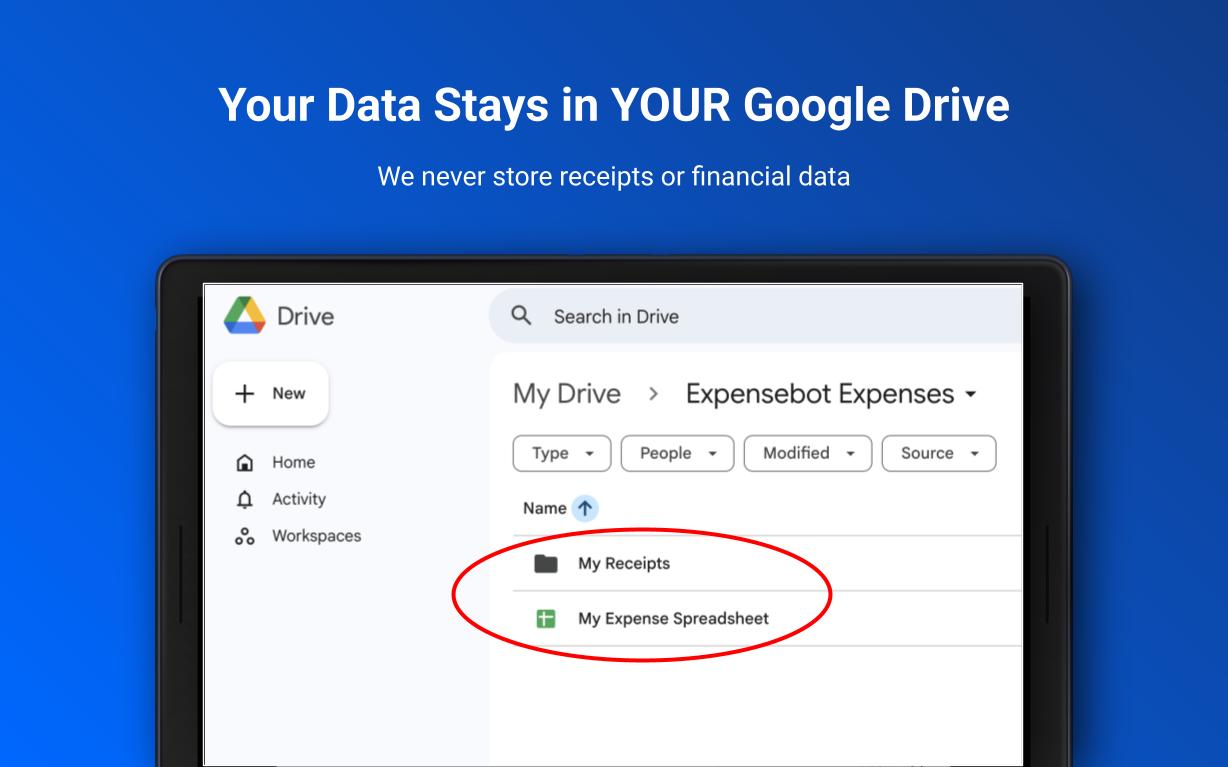Select Activity in the sidebar menu
The width and height of the screenshot is (1228, 767).
[298, 499]
